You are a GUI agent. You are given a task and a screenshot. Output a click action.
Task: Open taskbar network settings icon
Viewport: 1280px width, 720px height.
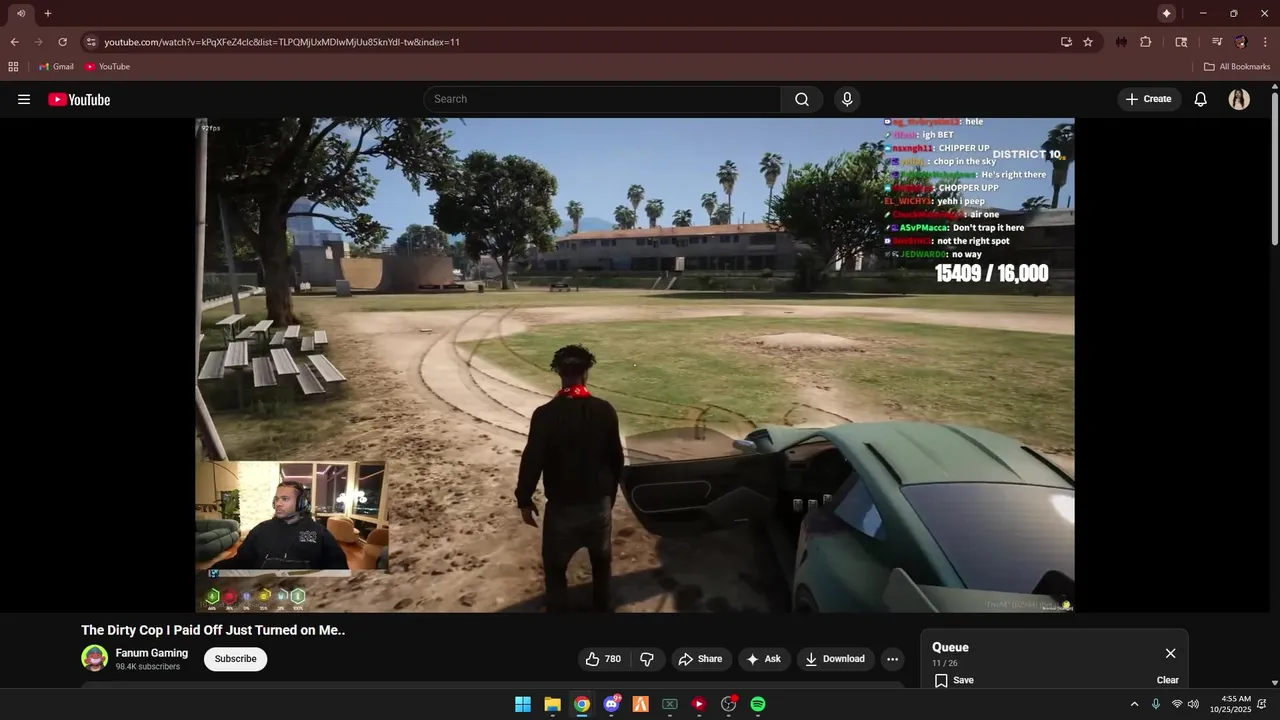(x=1176, y=704)
